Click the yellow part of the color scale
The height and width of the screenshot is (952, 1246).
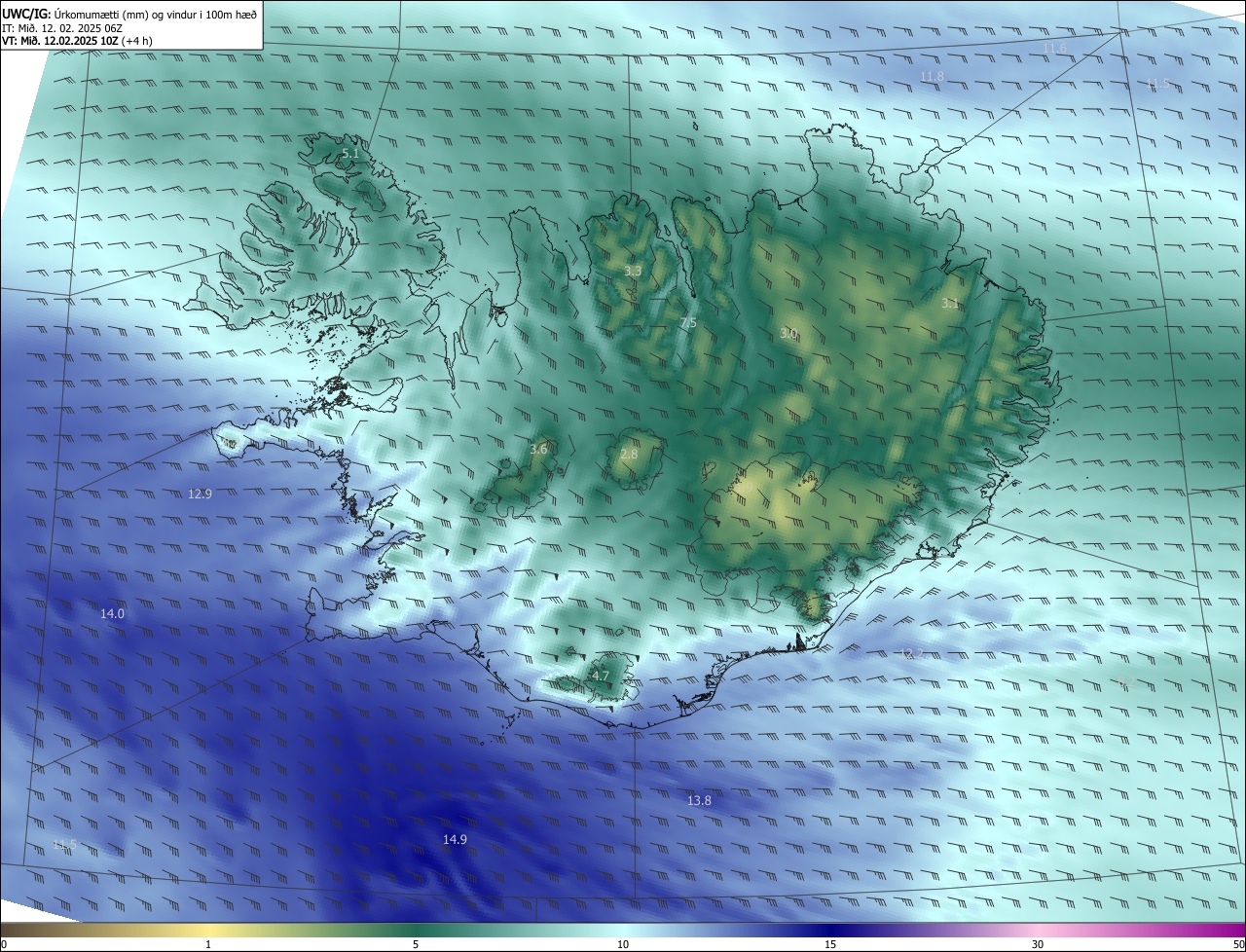[x=208, y=930]
